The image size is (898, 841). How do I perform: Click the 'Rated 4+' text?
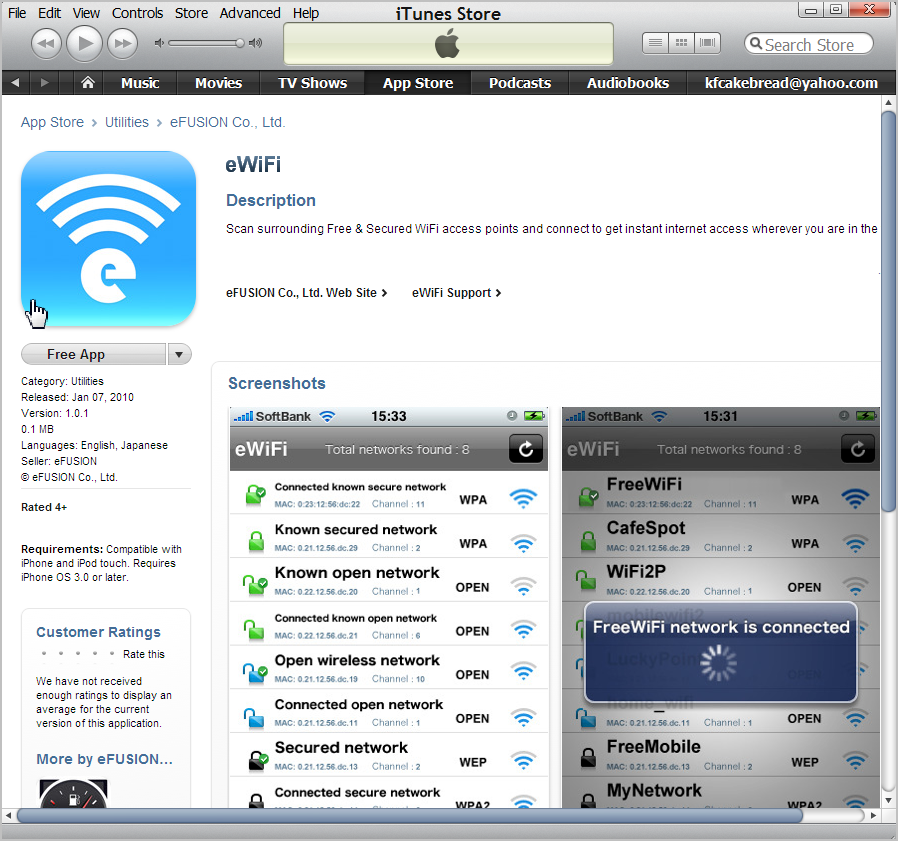pos(44,507)
